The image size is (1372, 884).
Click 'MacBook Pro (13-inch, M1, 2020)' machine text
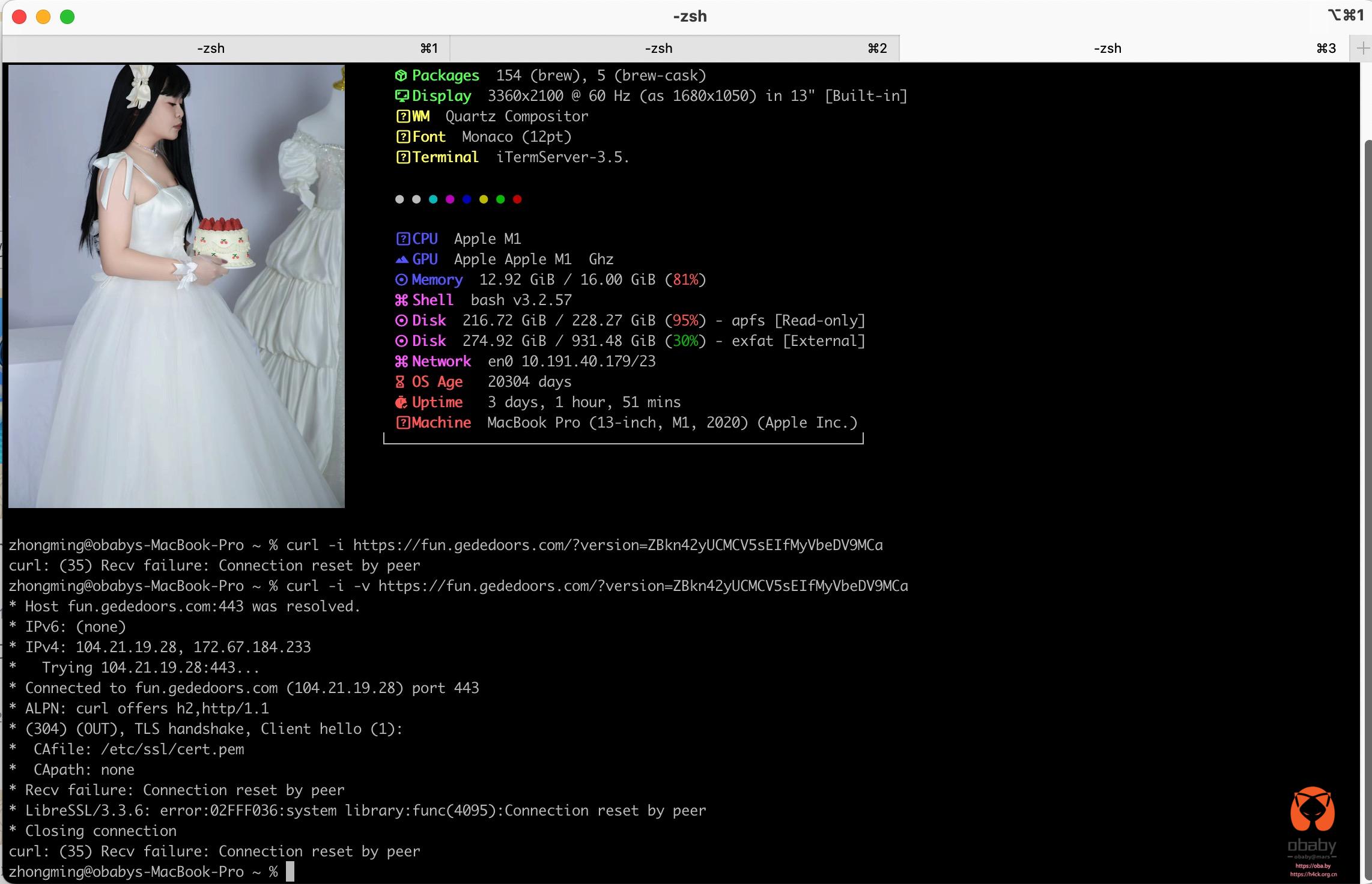pyautogui.click(x=618, y=423)
